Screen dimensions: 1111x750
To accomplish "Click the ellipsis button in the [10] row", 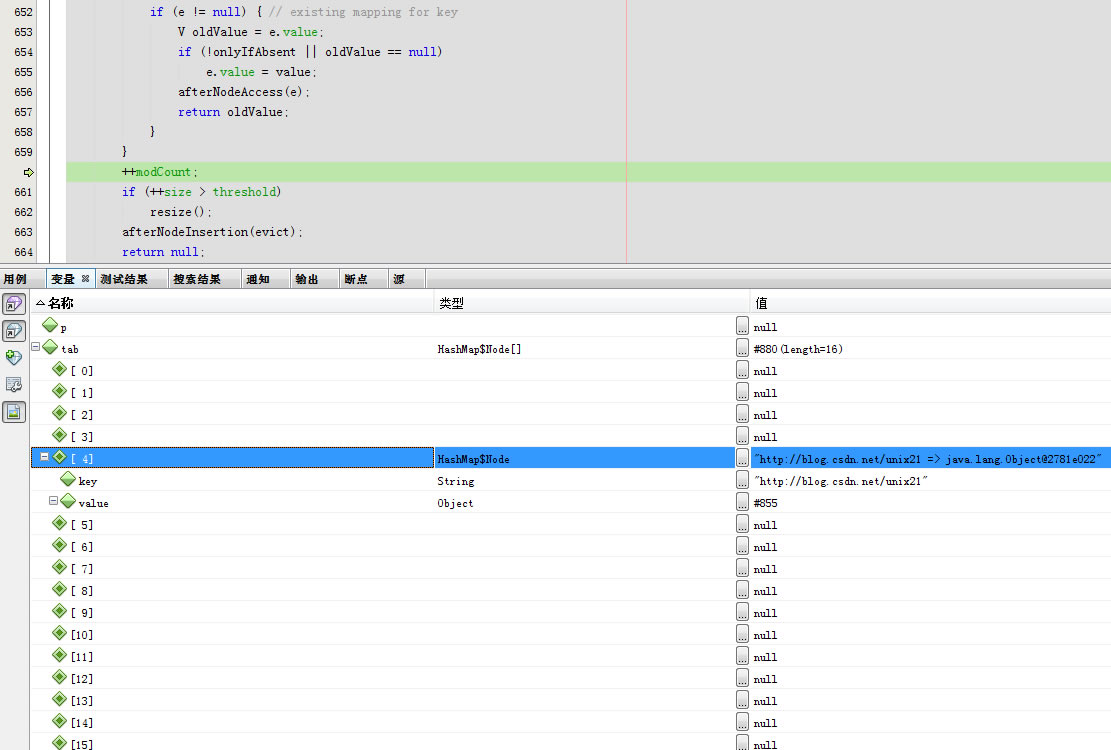I will tap(743, 633).
